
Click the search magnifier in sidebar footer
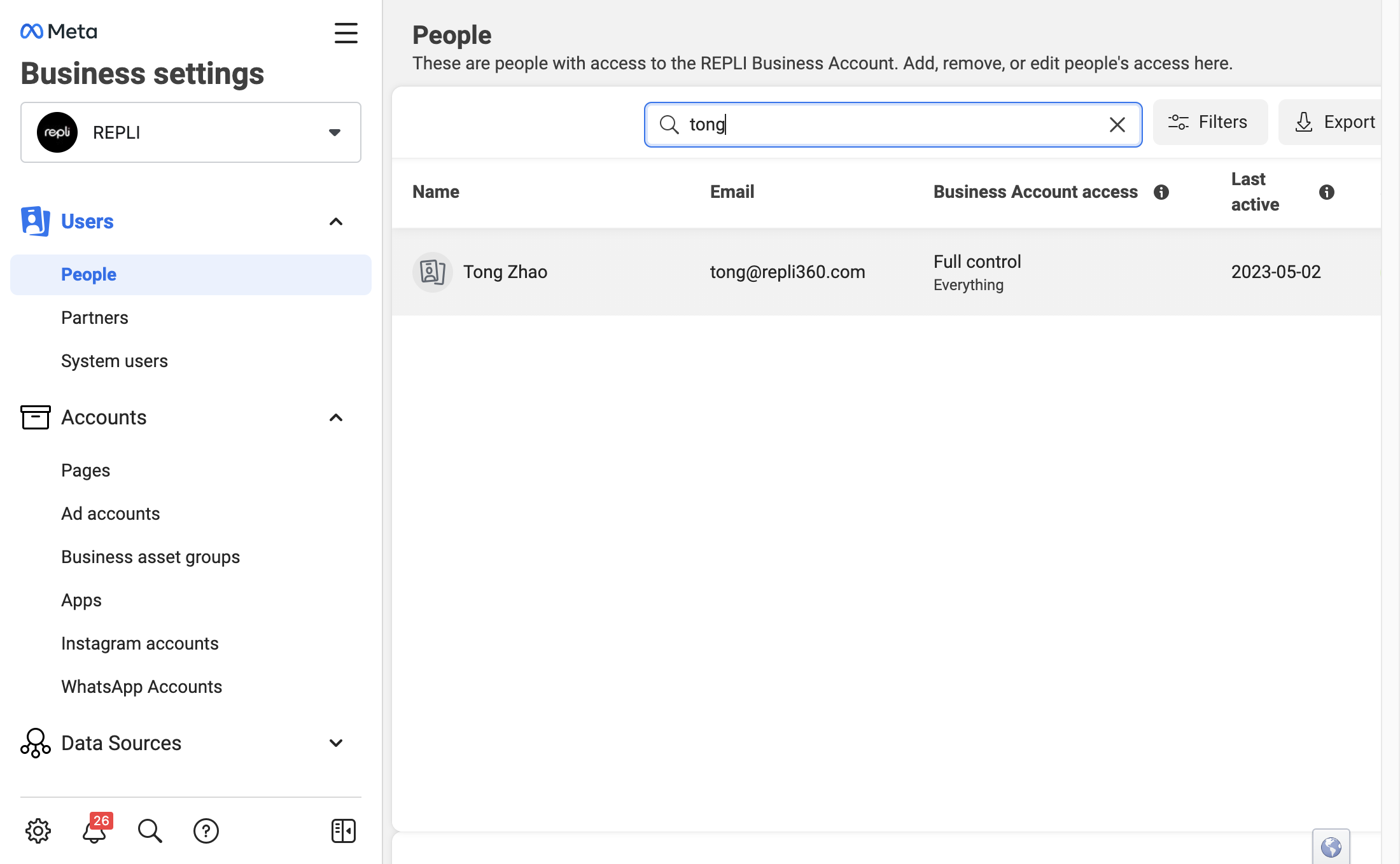click(150, 831)
